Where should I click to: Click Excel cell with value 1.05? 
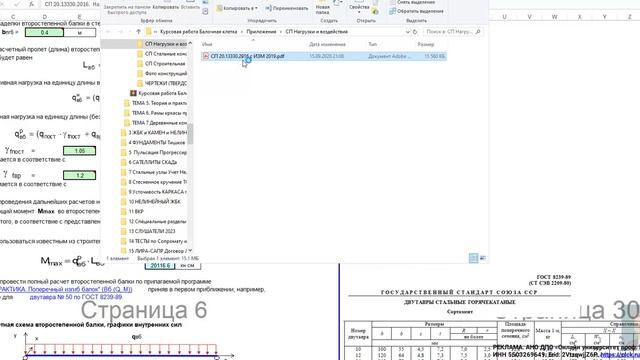pyautogui.click(x=80, y=151)
